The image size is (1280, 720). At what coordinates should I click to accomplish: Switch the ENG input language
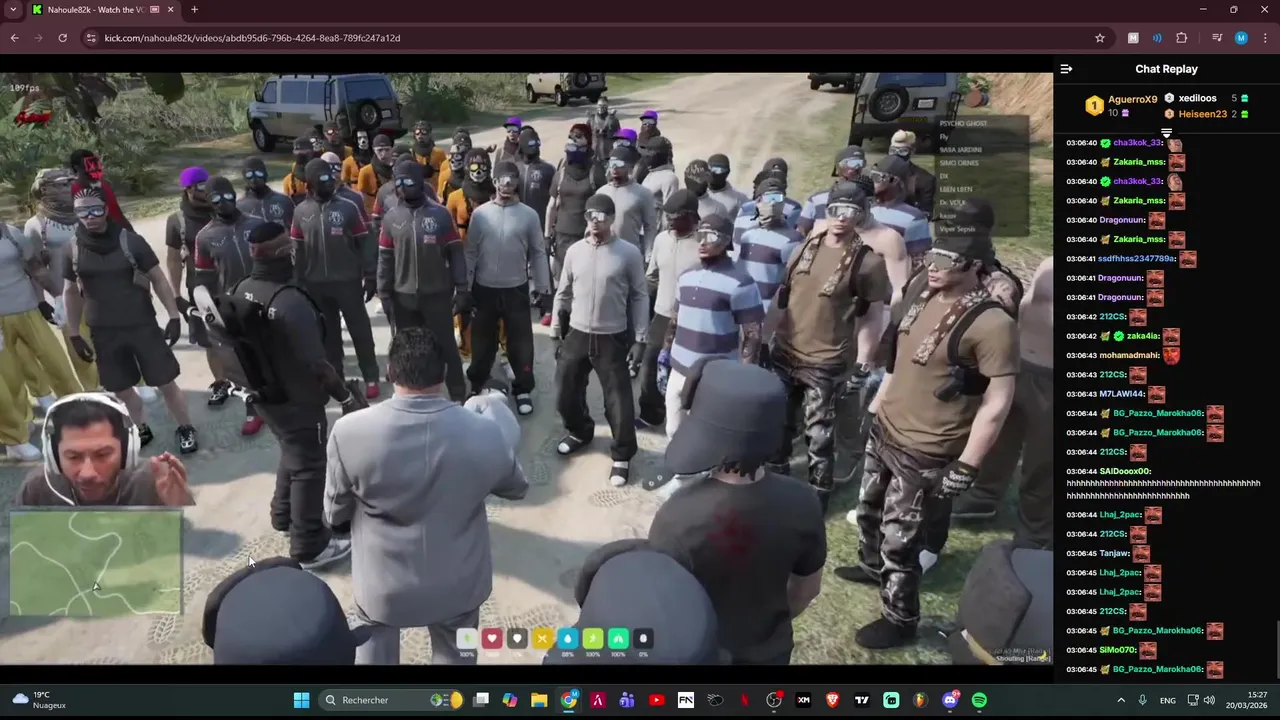[1168, 700]
